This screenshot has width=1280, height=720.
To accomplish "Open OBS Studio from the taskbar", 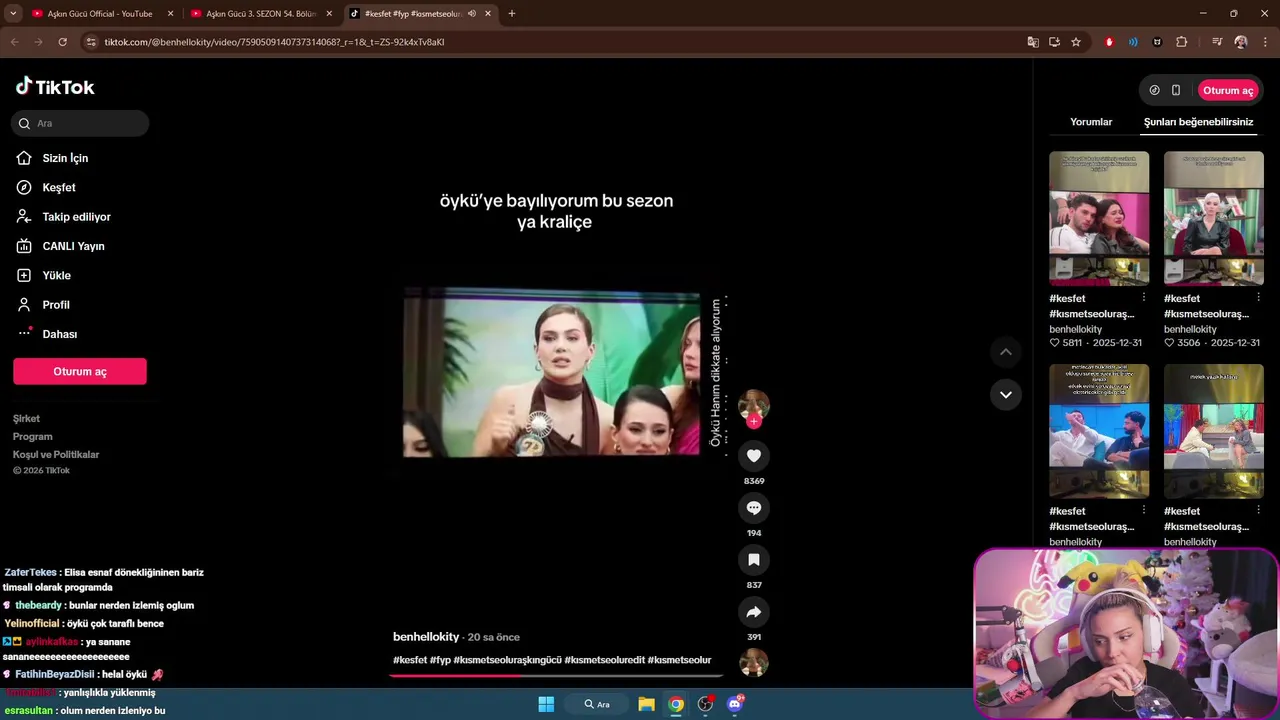I will click(x=705, y=704).
